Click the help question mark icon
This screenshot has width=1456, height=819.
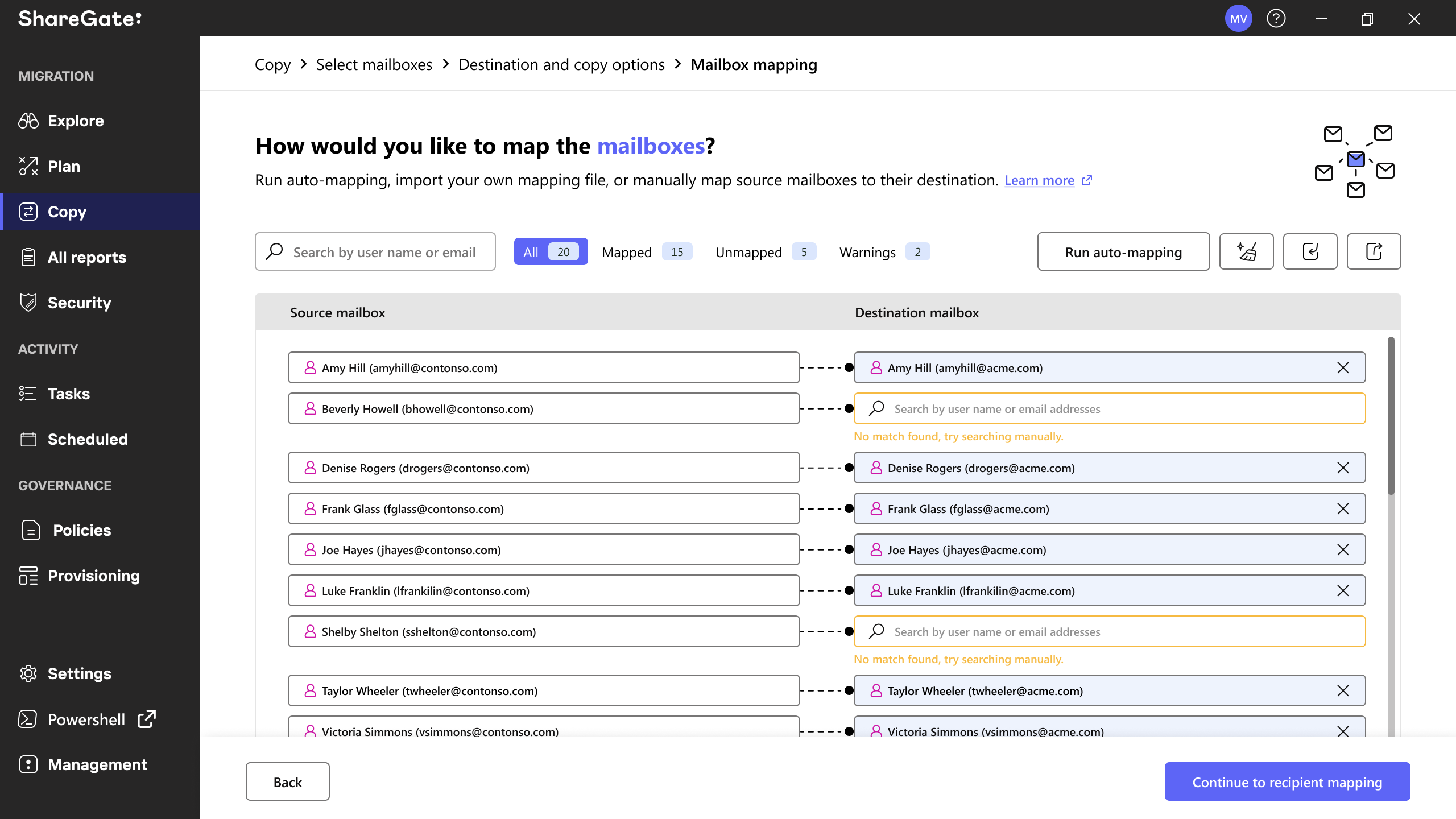coord(1277,18)
